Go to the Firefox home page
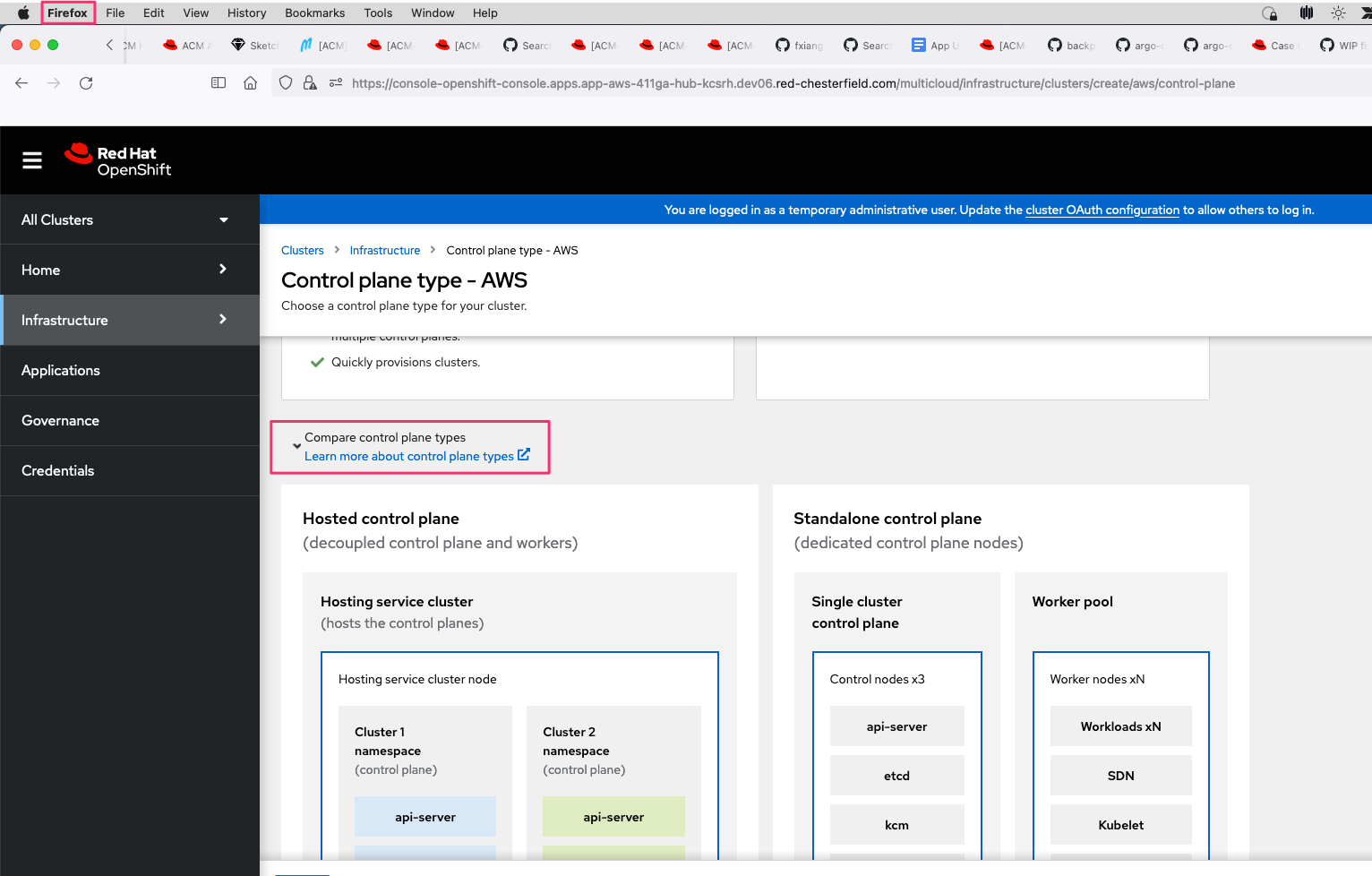 point(251,83)
